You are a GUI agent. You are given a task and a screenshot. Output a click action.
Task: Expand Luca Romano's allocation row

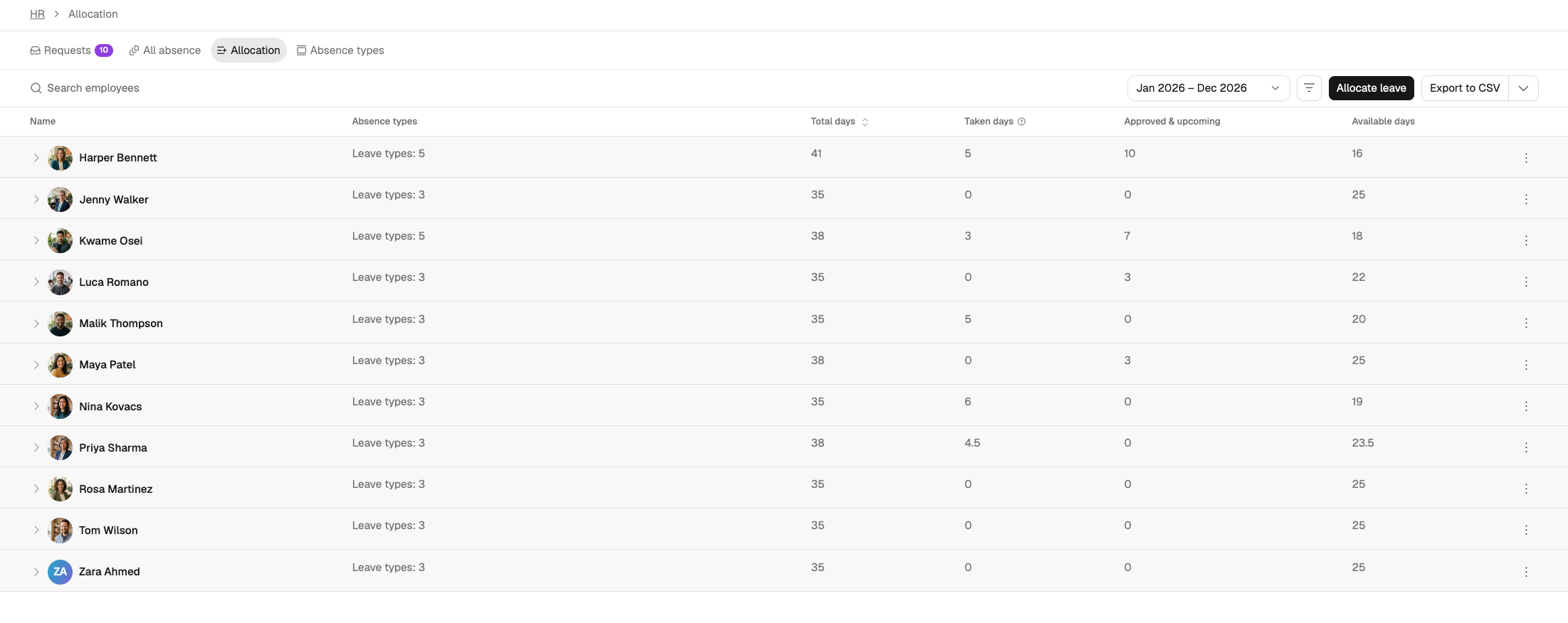click(36, 282)
